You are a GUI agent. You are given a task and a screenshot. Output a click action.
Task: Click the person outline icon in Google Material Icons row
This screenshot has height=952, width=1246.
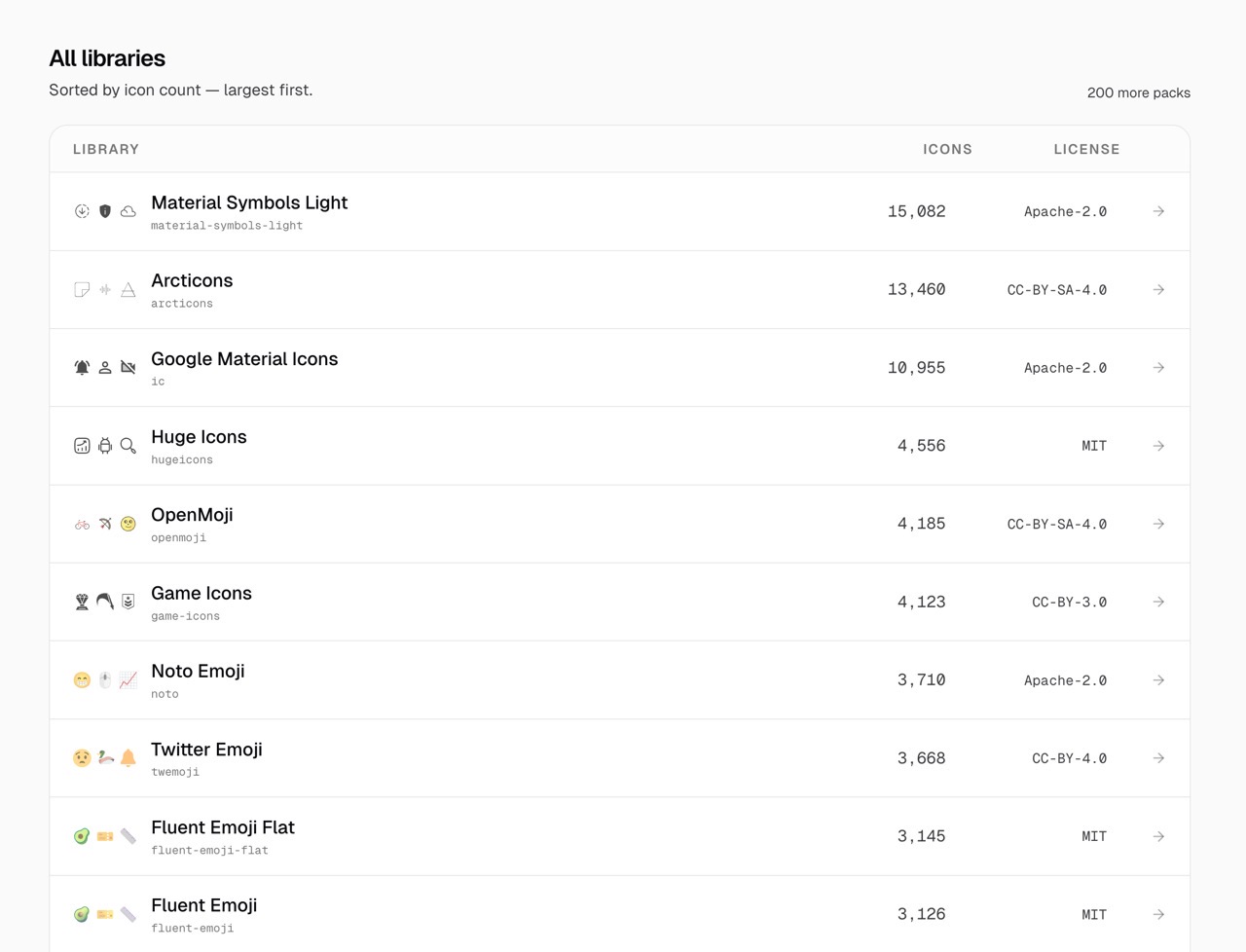click(105, 368)
